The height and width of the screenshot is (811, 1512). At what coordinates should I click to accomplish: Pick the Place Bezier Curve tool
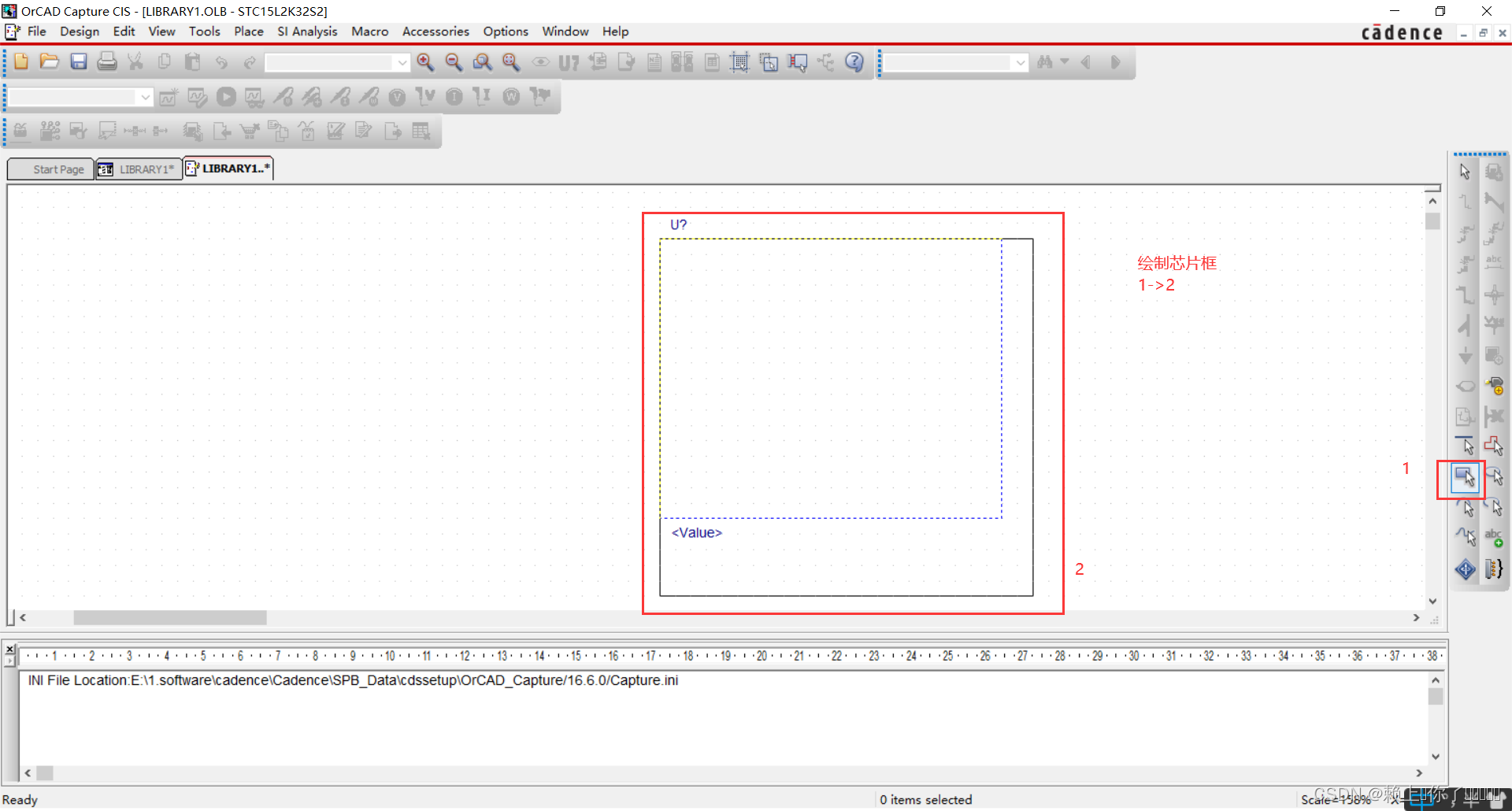tap(1465, 538)
